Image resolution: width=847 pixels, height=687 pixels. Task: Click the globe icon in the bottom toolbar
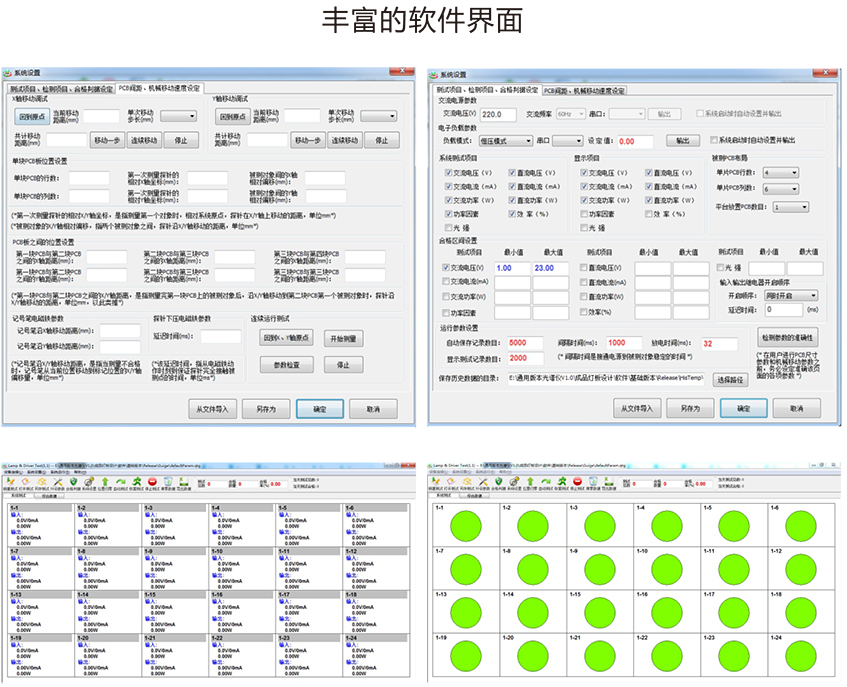coord(170,483)
